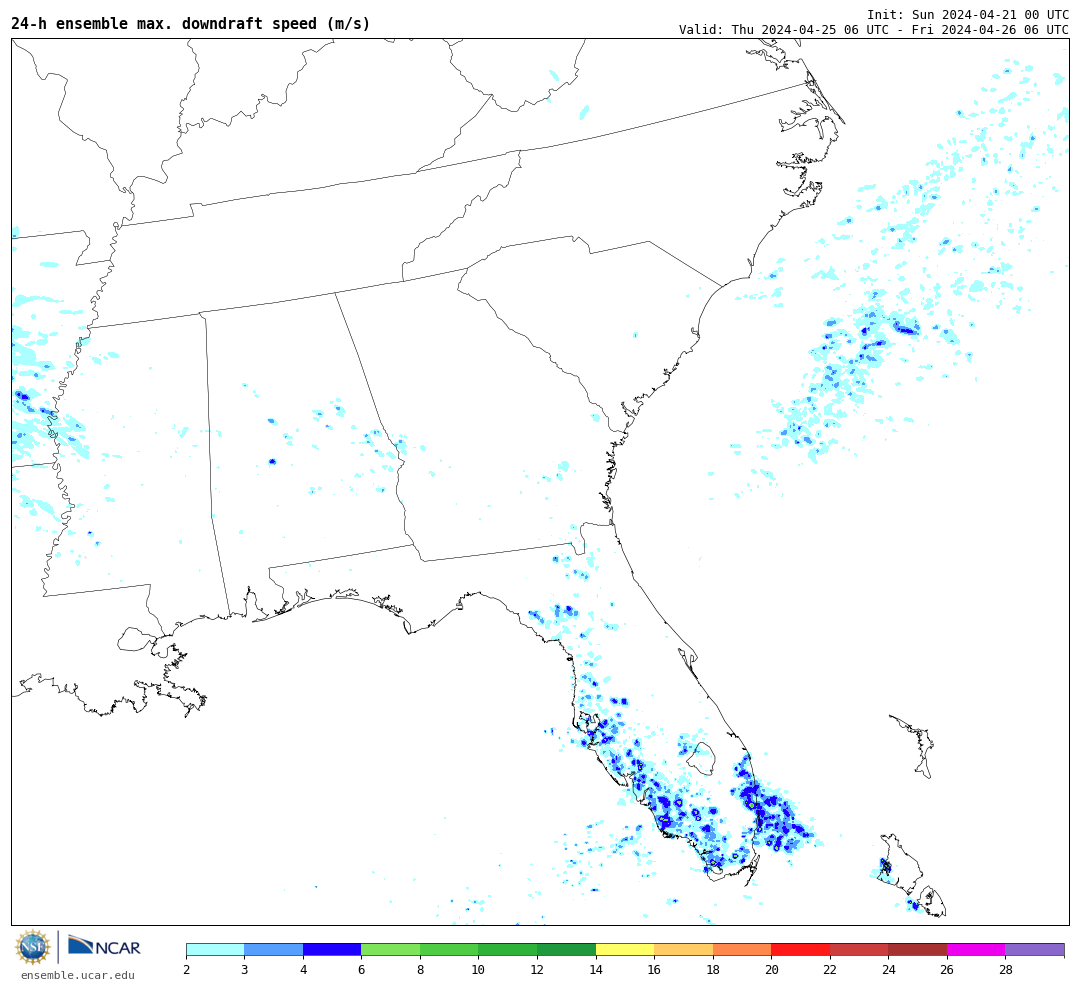Click the 16–18 m/s light orange swatch
This screenshot has height=988, width=1080.
(x=683, y=949)
